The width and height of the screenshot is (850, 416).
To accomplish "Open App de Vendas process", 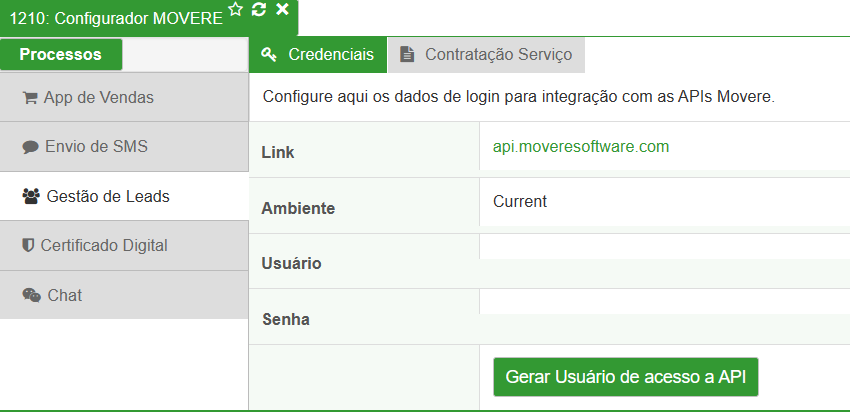I will click(124, 97).
